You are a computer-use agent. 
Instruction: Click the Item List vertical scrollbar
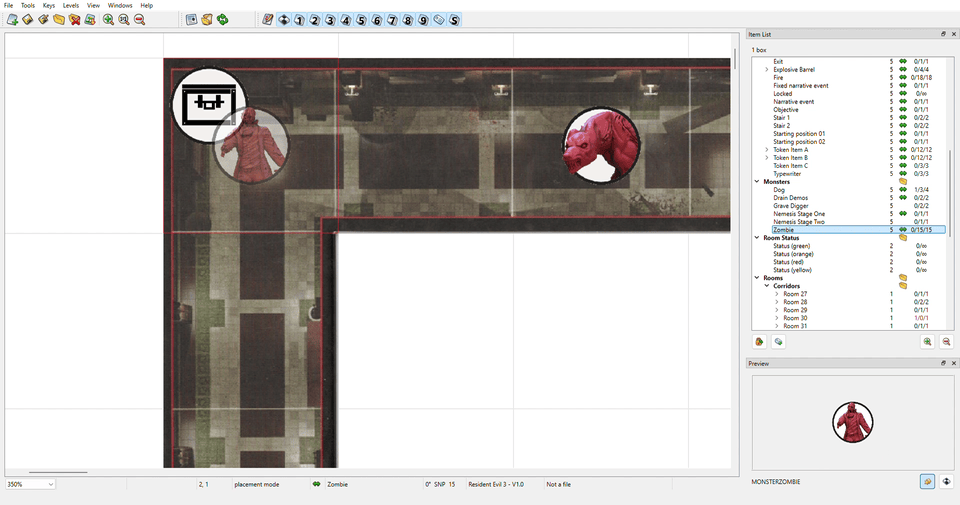click(950, 192)
